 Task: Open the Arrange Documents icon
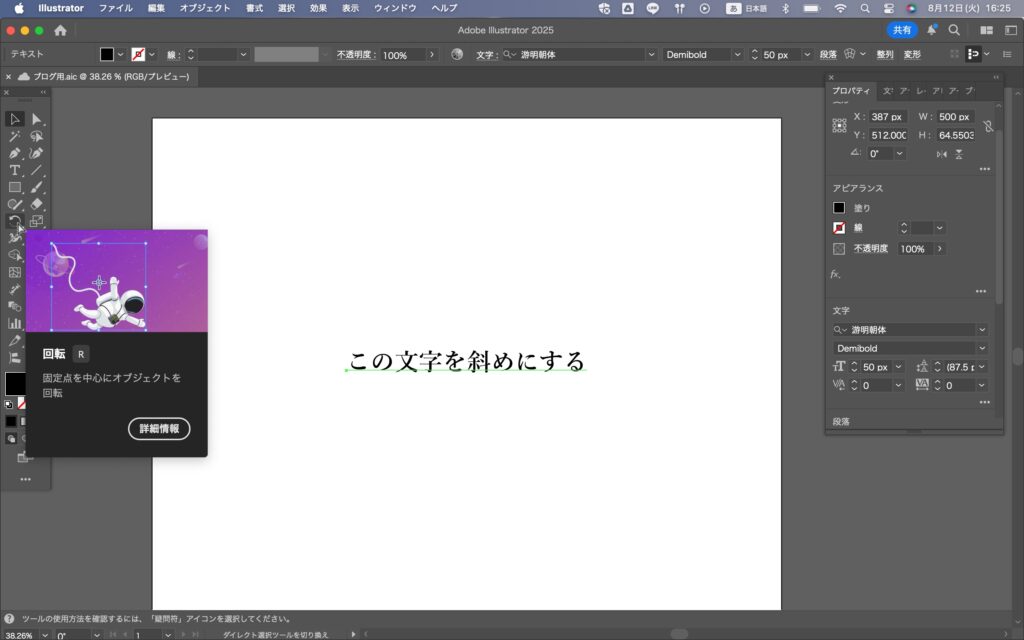[x=987, y=30]
